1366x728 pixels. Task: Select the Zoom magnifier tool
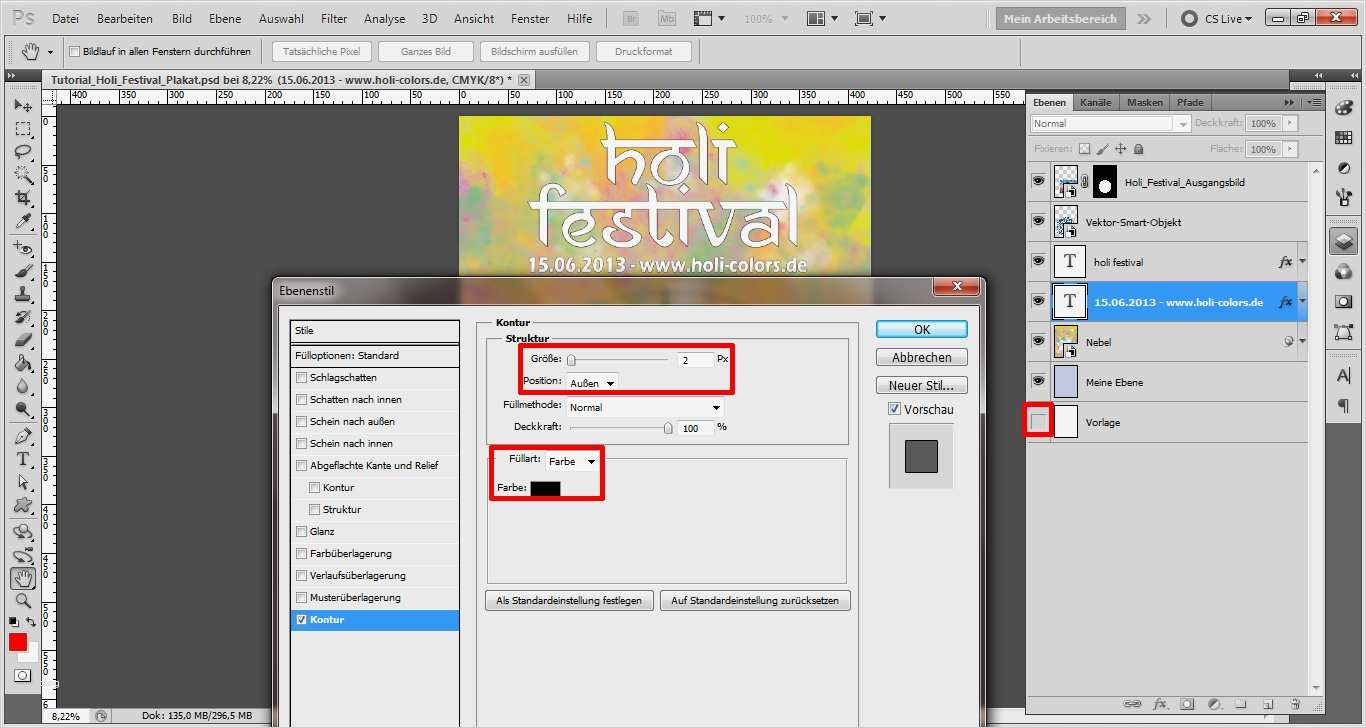tap(23, 601)
